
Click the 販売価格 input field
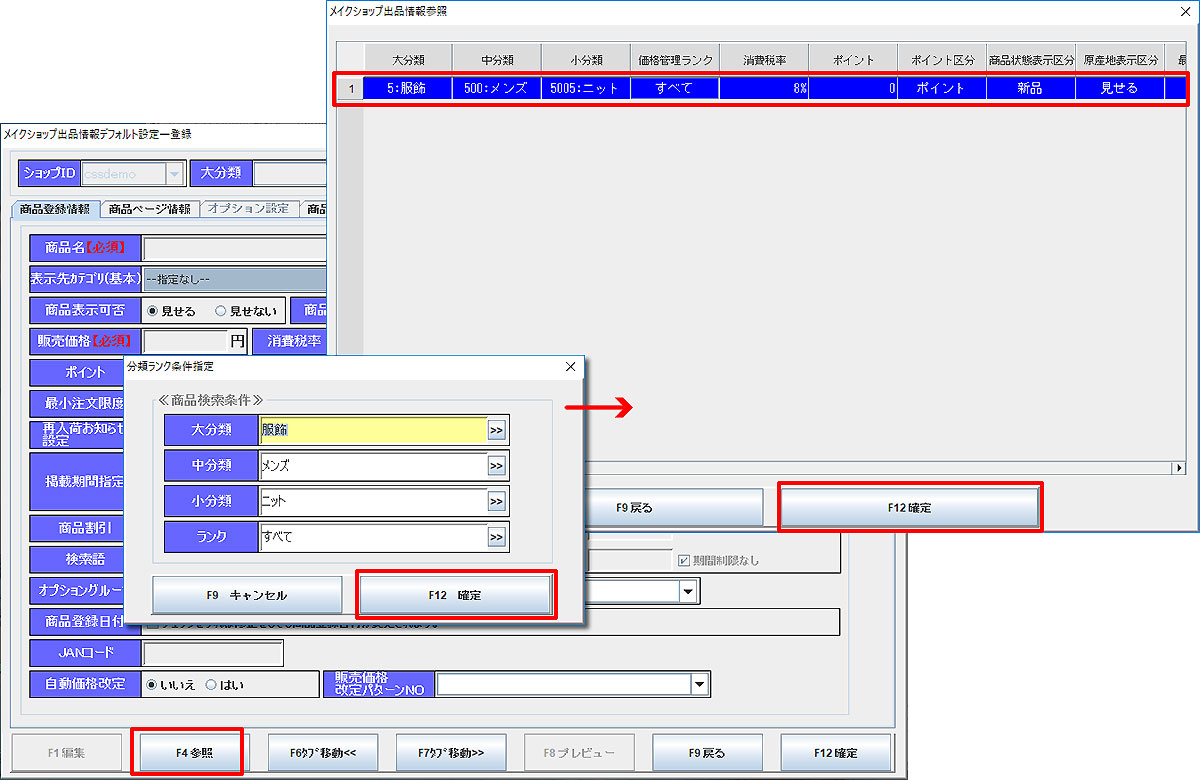[x=186, y=340]
